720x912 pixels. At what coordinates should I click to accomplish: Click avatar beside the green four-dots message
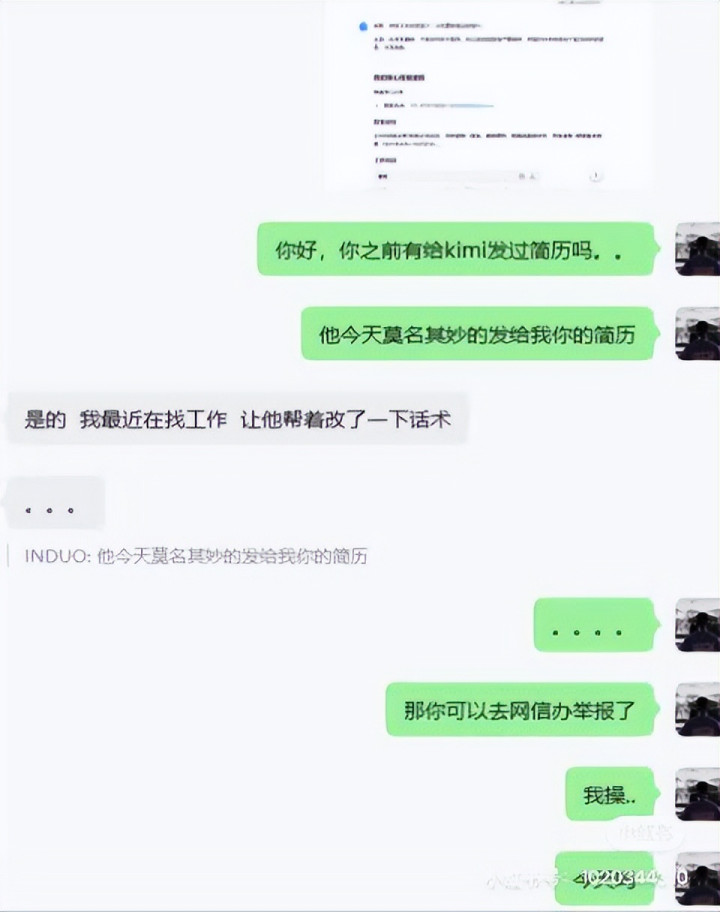tap(697, 625)
